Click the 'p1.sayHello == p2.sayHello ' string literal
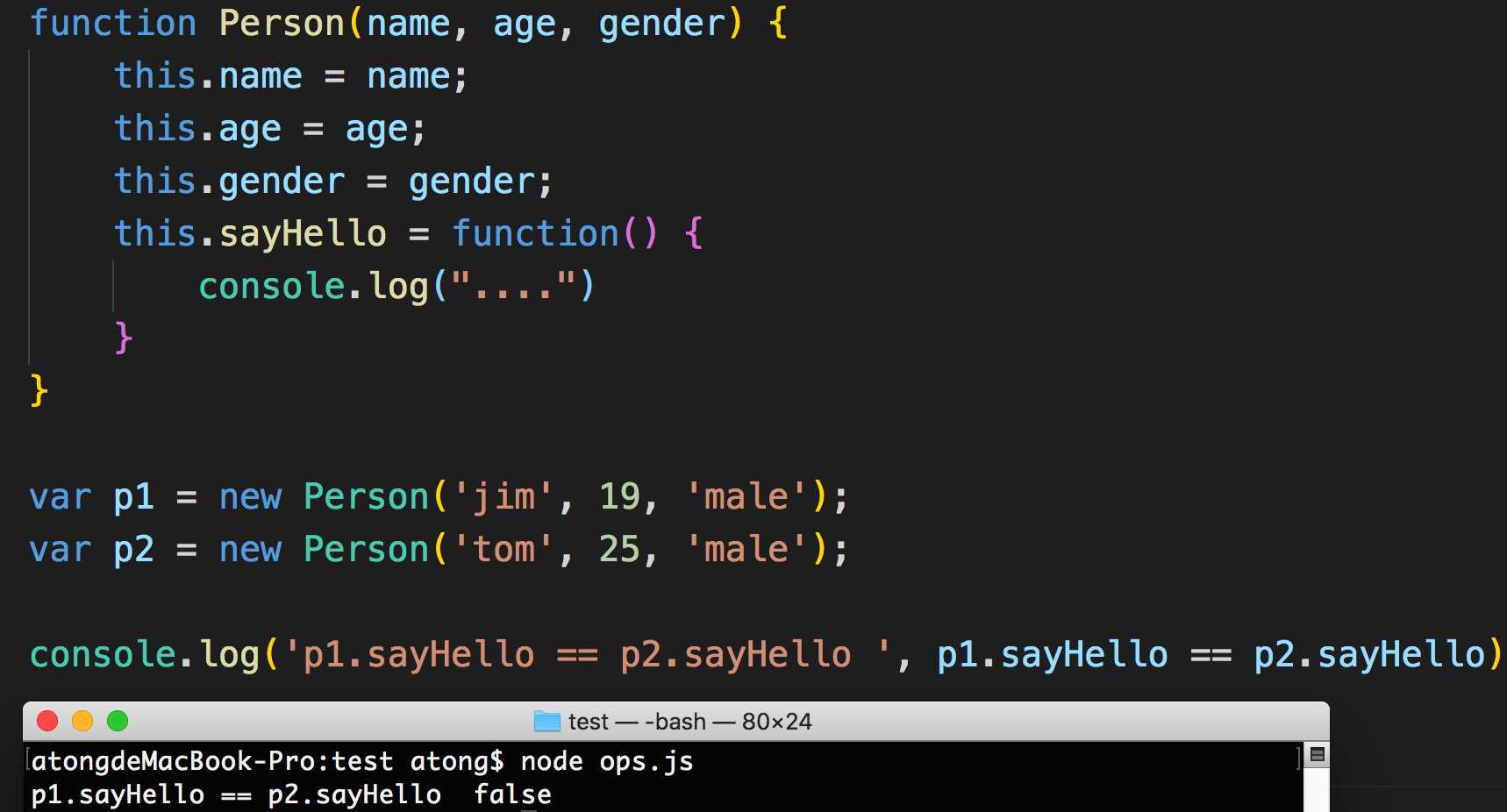This screenshot has width=1507, height=812. 588,655
